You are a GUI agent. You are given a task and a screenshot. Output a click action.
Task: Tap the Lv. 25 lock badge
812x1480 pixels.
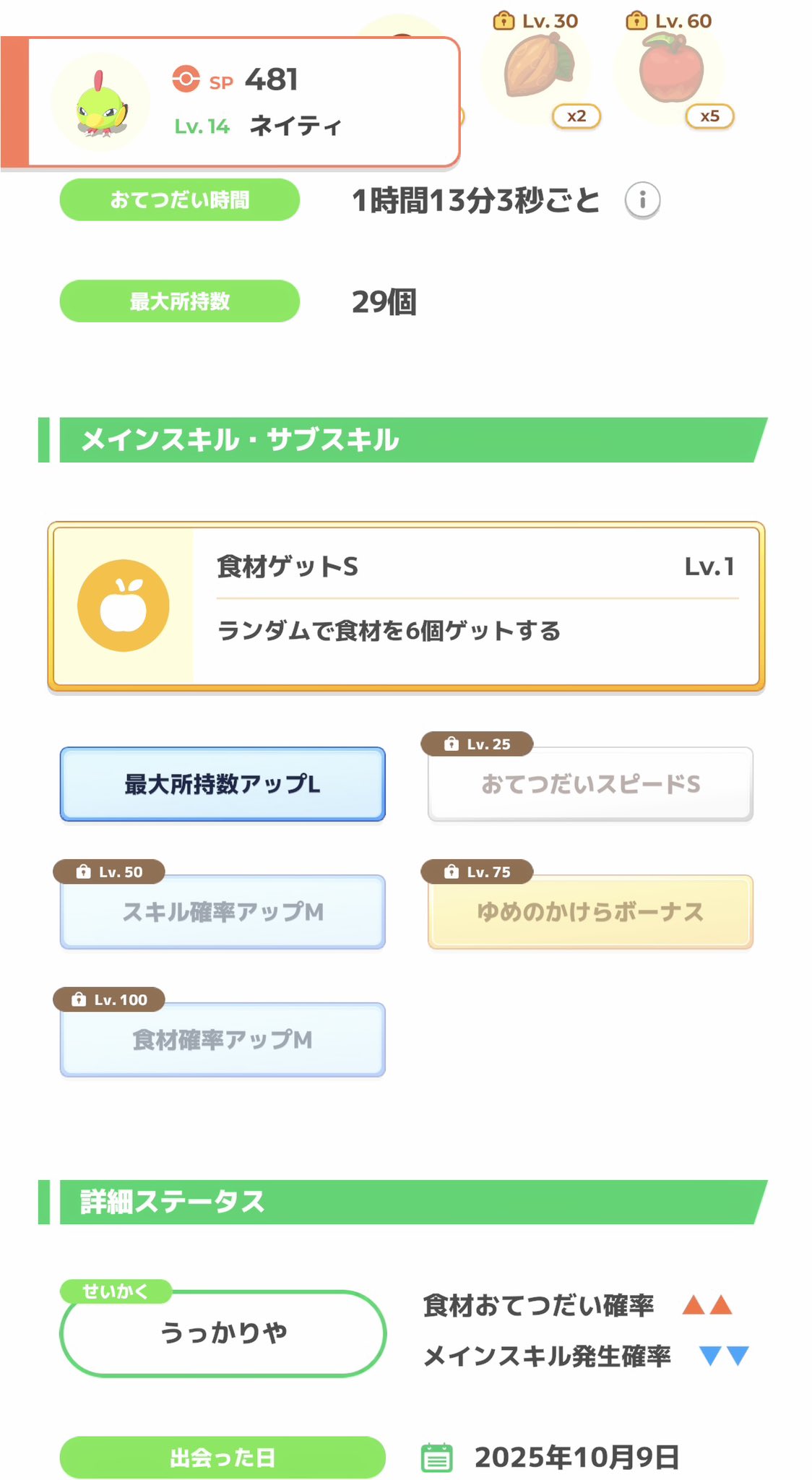[477, 744]
